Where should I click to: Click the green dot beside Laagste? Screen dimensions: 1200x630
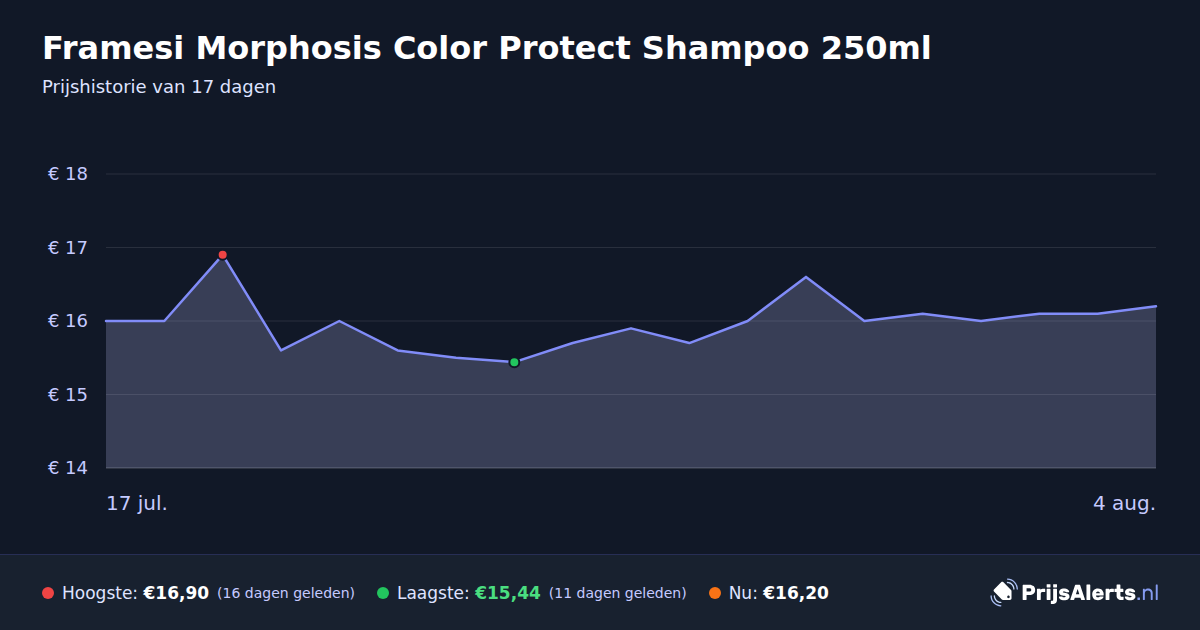[x=382, y=593]
